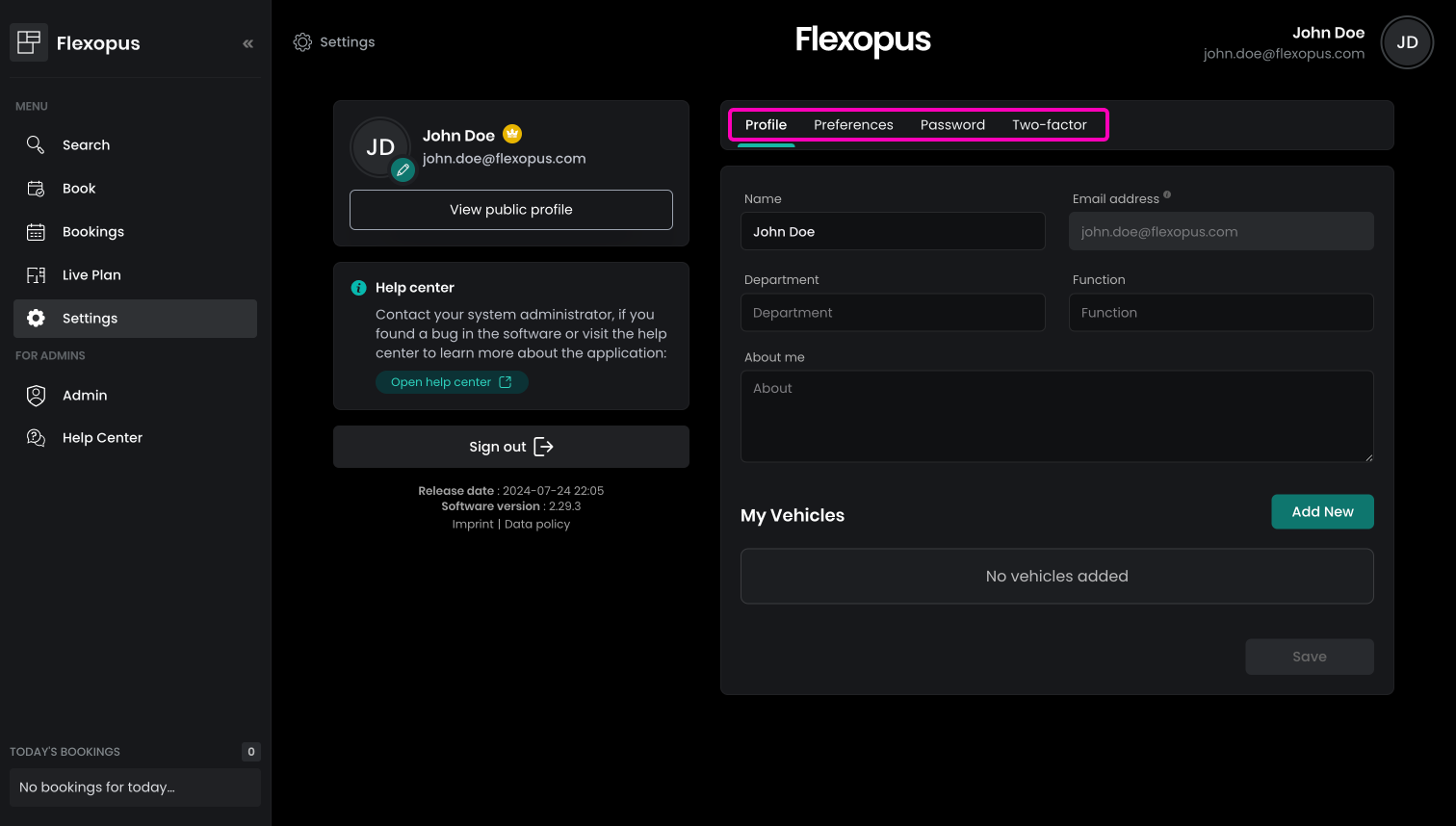This screenshot has height=826, width=1456.
Task: Switch to the Preferences tab
Action: coord(853,125)
